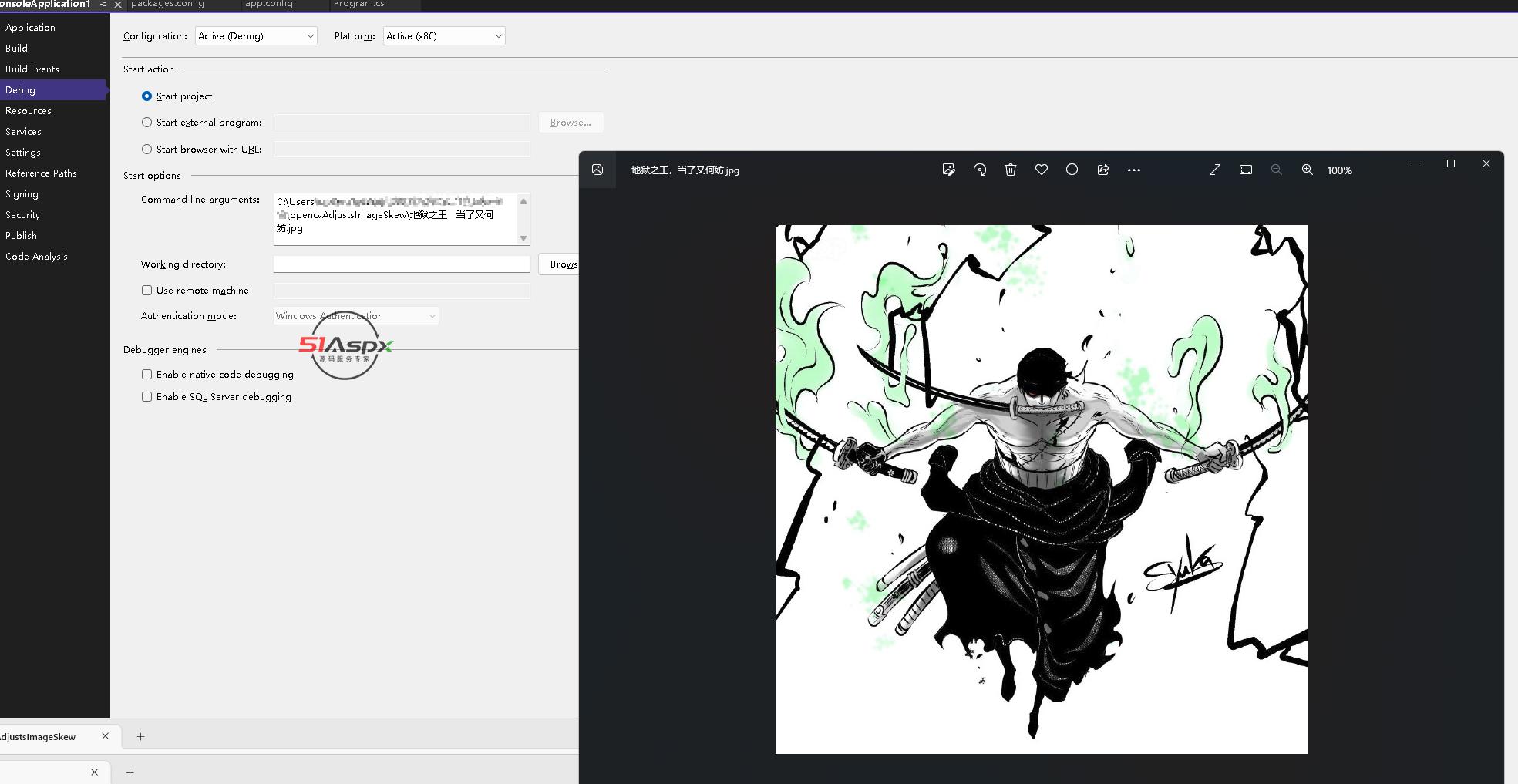This screenshot has height=784, width=1518.
Task: Open the Reference Paths page
Action: coord(41,173)
